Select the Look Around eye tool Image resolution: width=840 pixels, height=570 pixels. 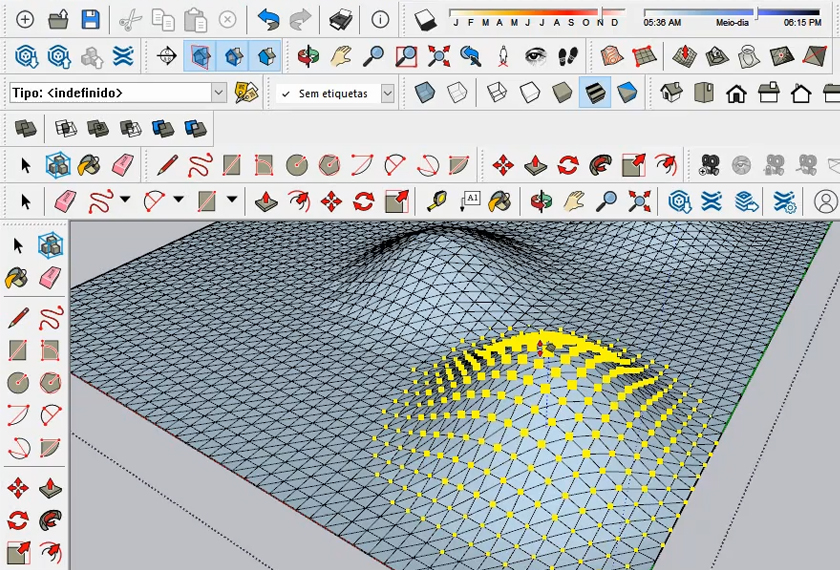point(536,56)
